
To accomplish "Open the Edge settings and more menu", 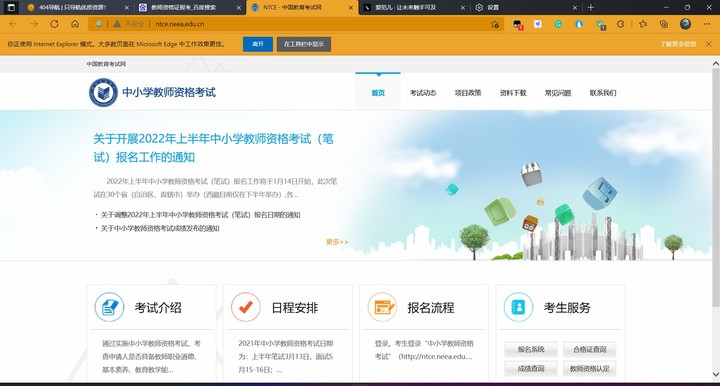I will pyautogui.click(x=707, y=24).
